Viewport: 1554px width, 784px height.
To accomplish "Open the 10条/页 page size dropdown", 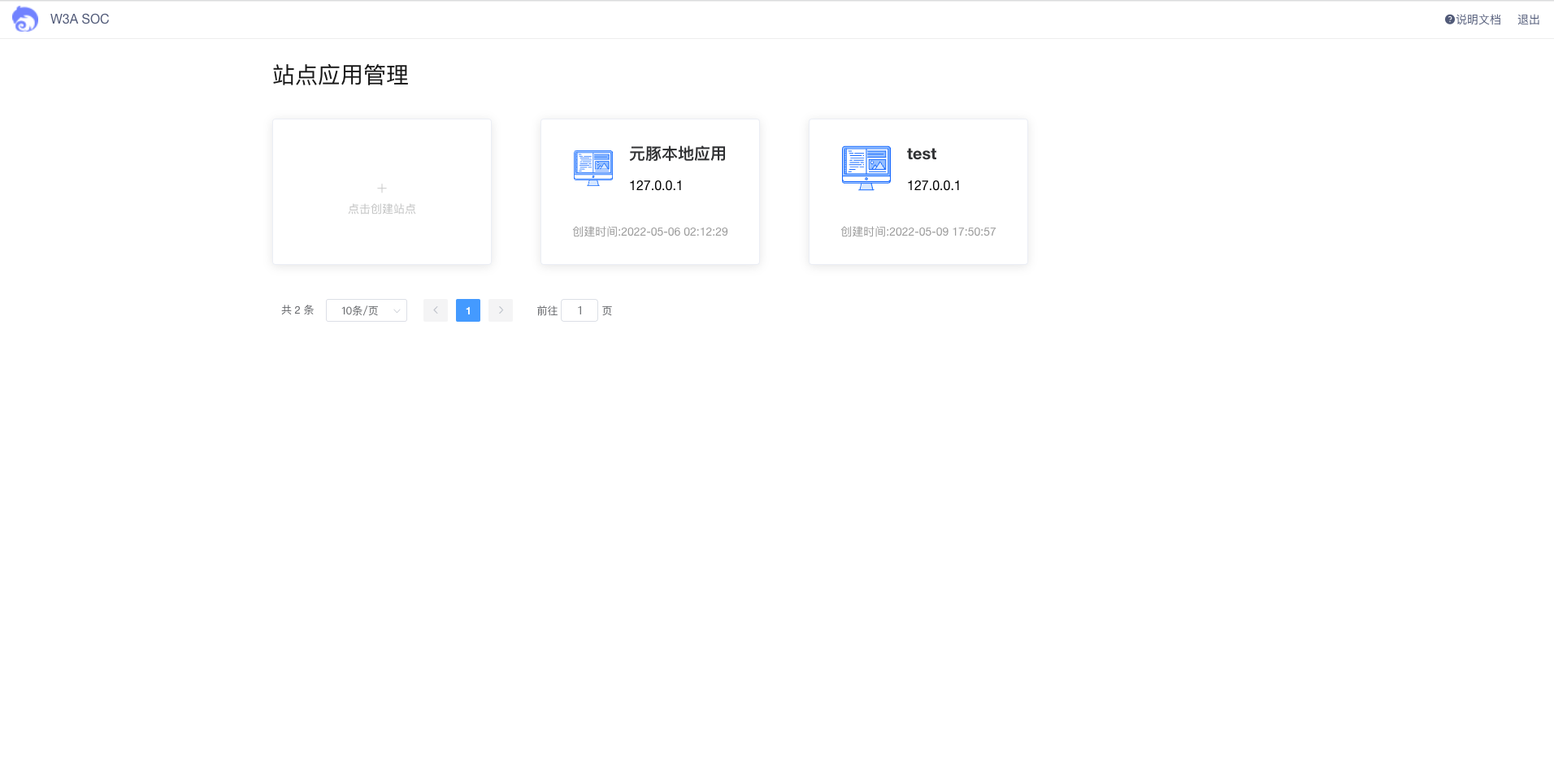I will pos(366,310).
